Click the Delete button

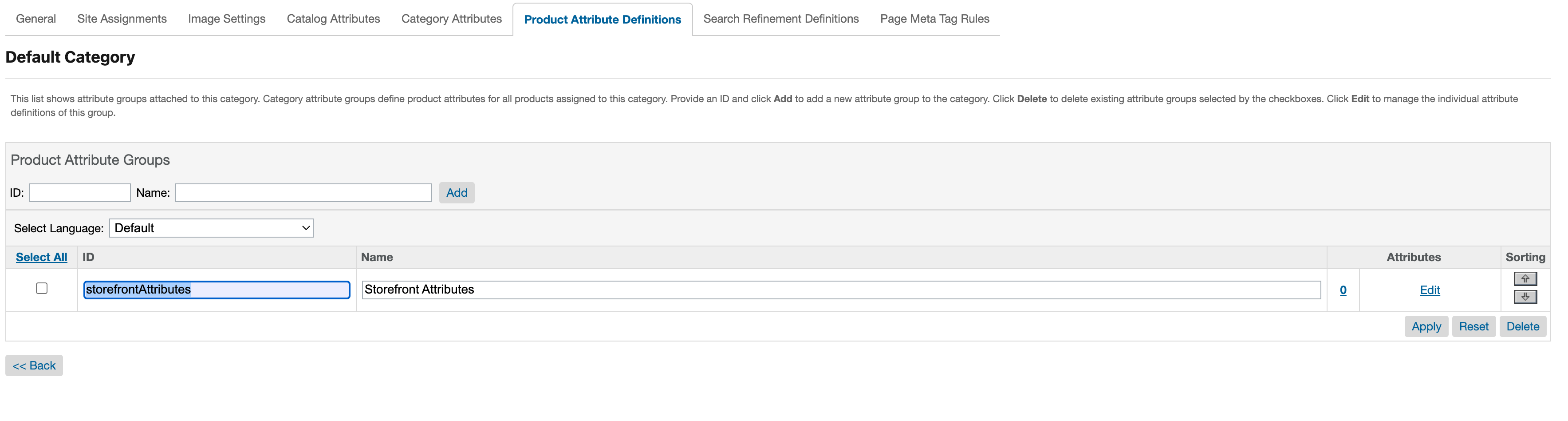coord(1522,326)
